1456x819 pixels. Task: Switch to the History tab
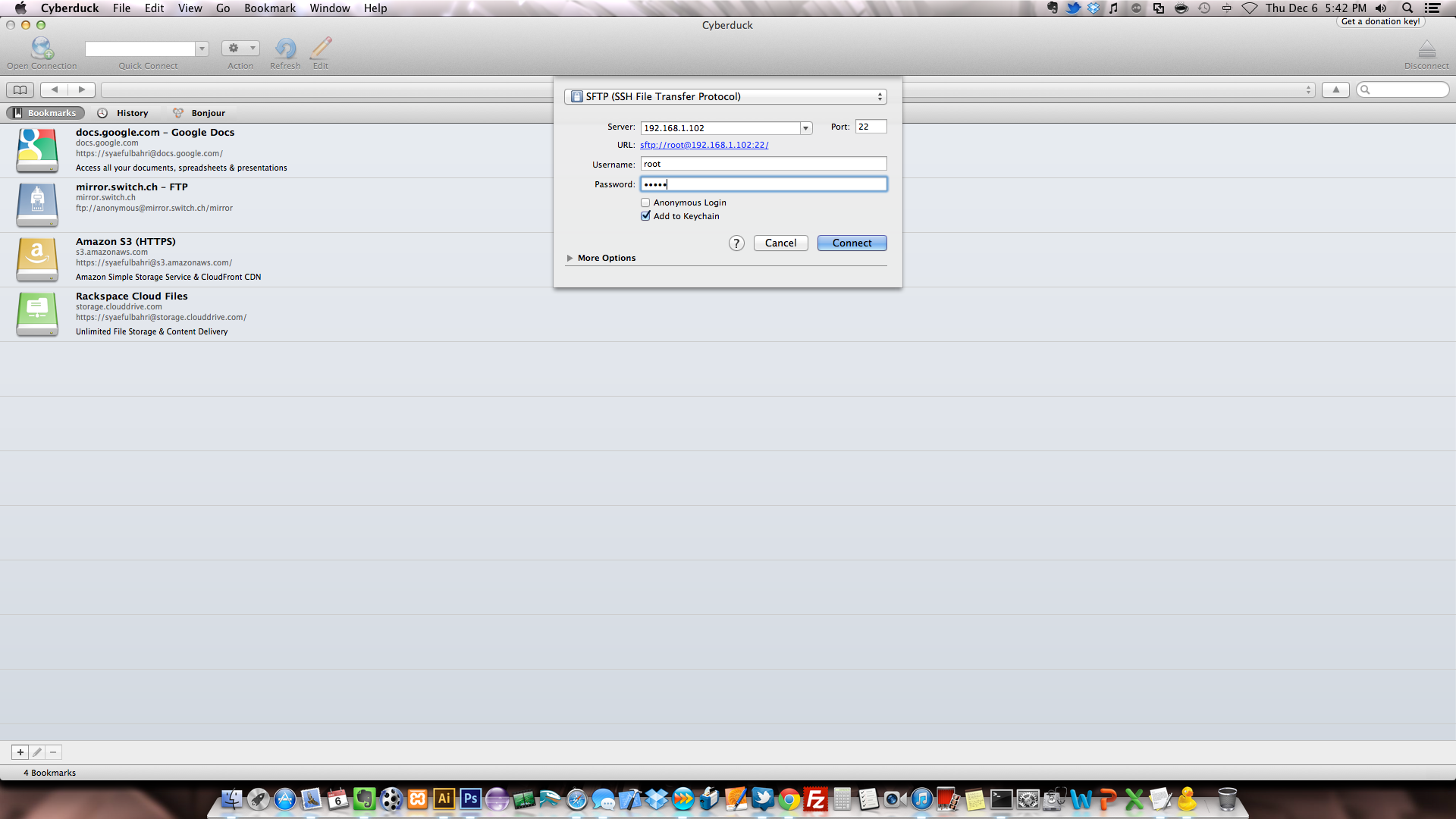pos(123,113)
